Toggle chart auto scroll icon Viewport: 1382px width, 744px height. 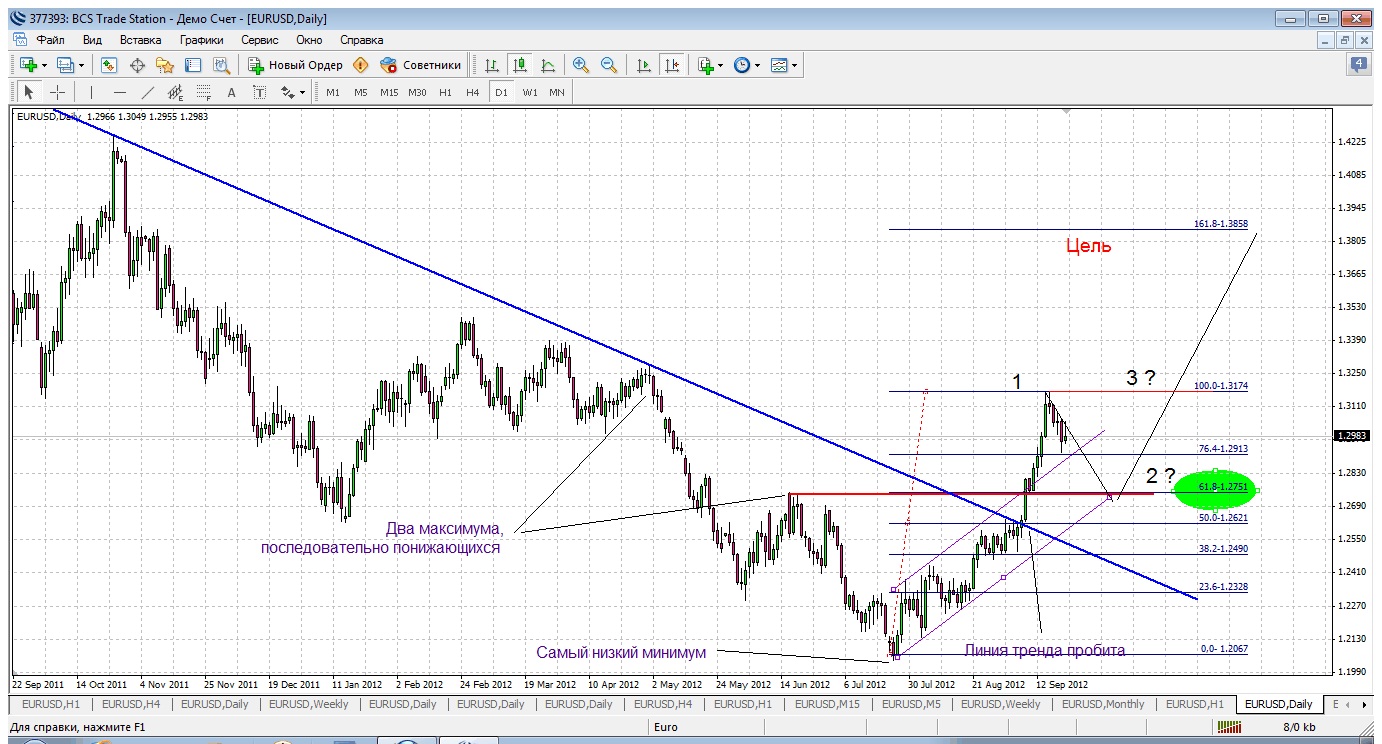644,65
